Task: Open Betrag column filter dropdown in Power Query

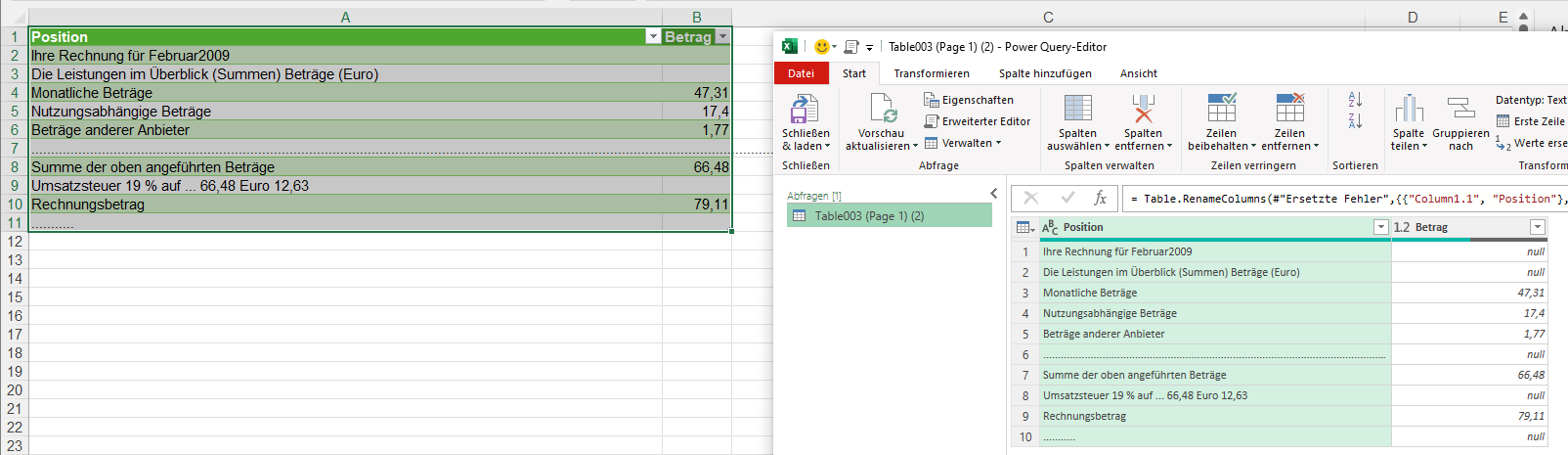Action: (x=1537, y=227)
